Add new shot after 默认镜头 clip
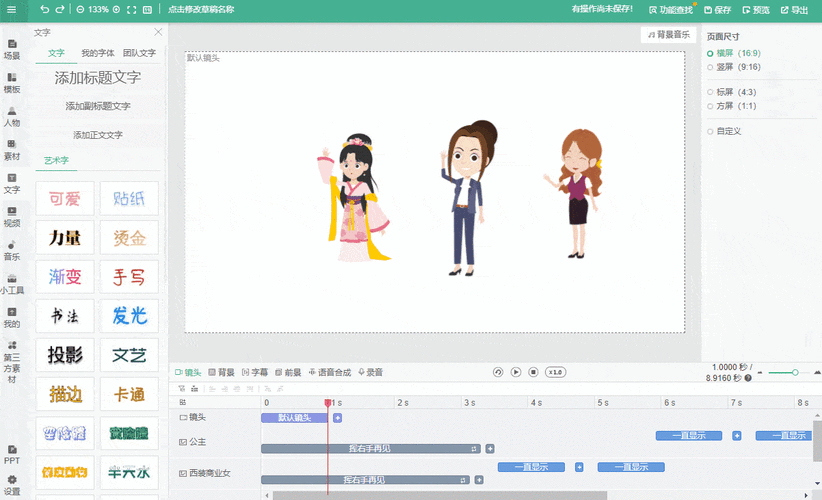 338,417
